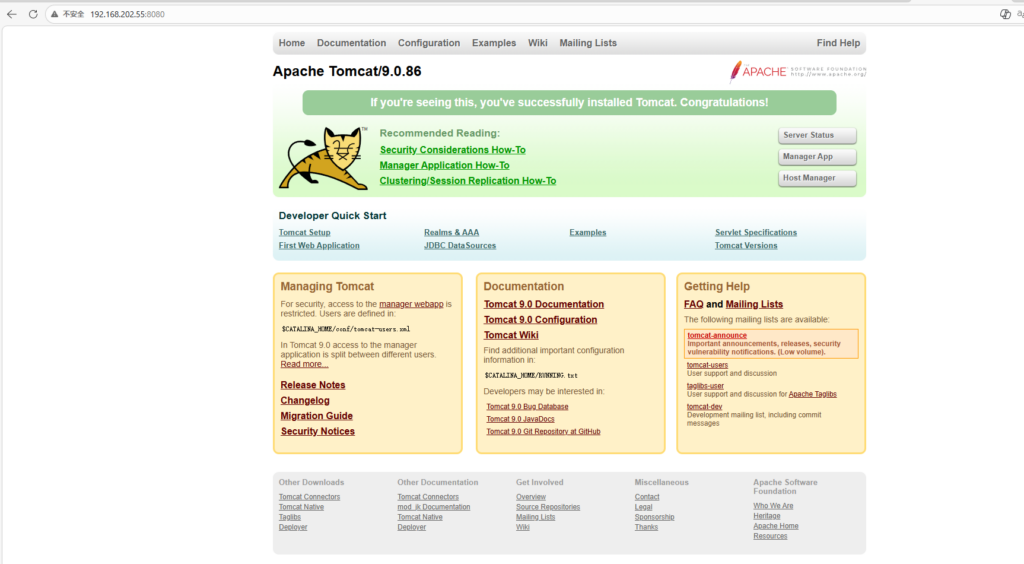Screen dimensions: 1024x564
Task: Open the Manager App button
Action: (817, 157)
